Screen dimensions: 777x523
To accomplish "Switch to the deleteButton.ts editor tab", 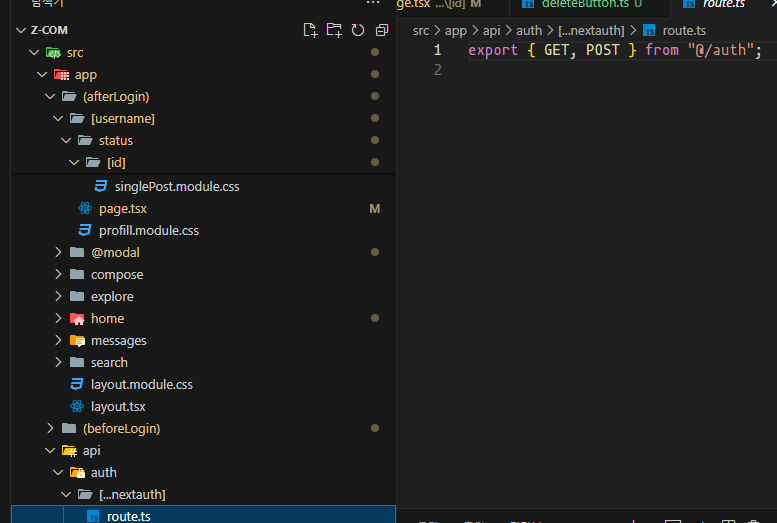I will [590, 4].
